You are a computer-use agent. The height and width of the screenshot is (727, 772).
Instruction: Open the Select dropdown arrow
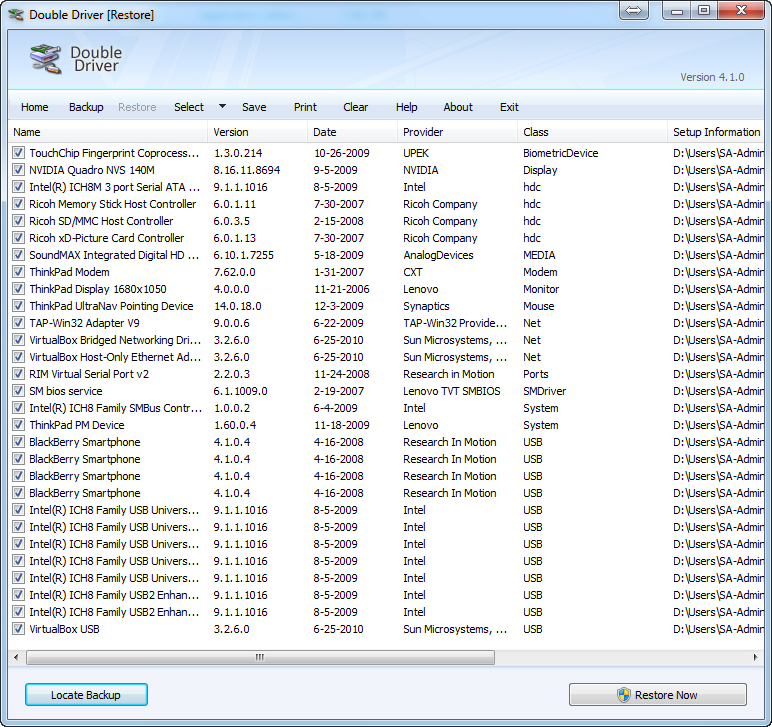coord(222,106)
